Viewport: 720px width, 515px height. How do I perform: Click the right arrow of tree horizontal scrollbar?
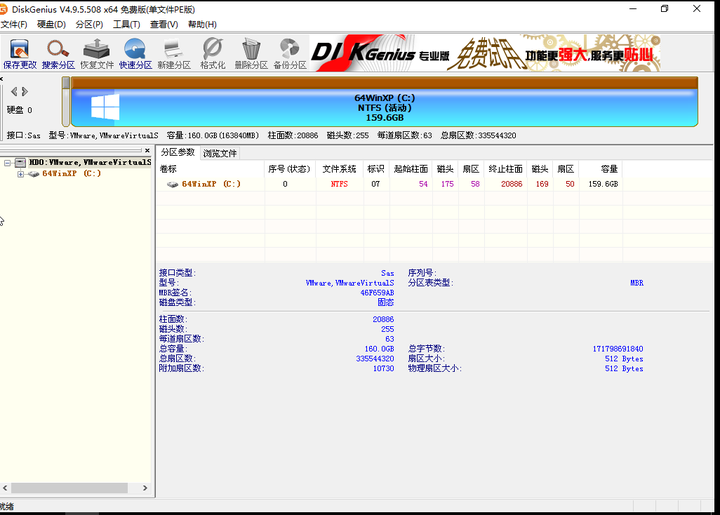(145, 488)
